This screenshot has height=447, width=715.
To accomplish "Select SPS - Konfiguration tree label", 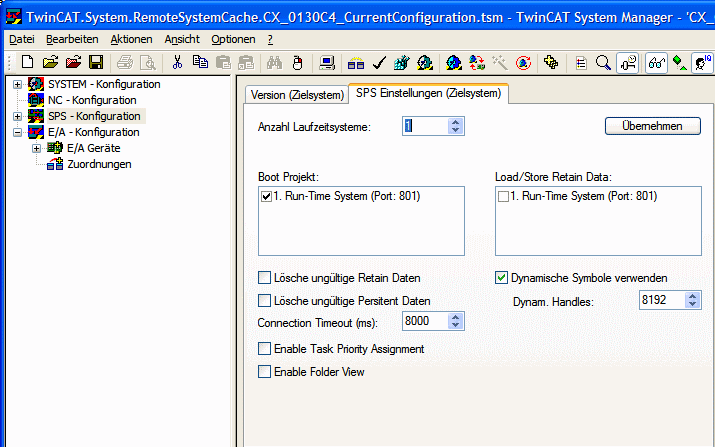I will (94, 116).
